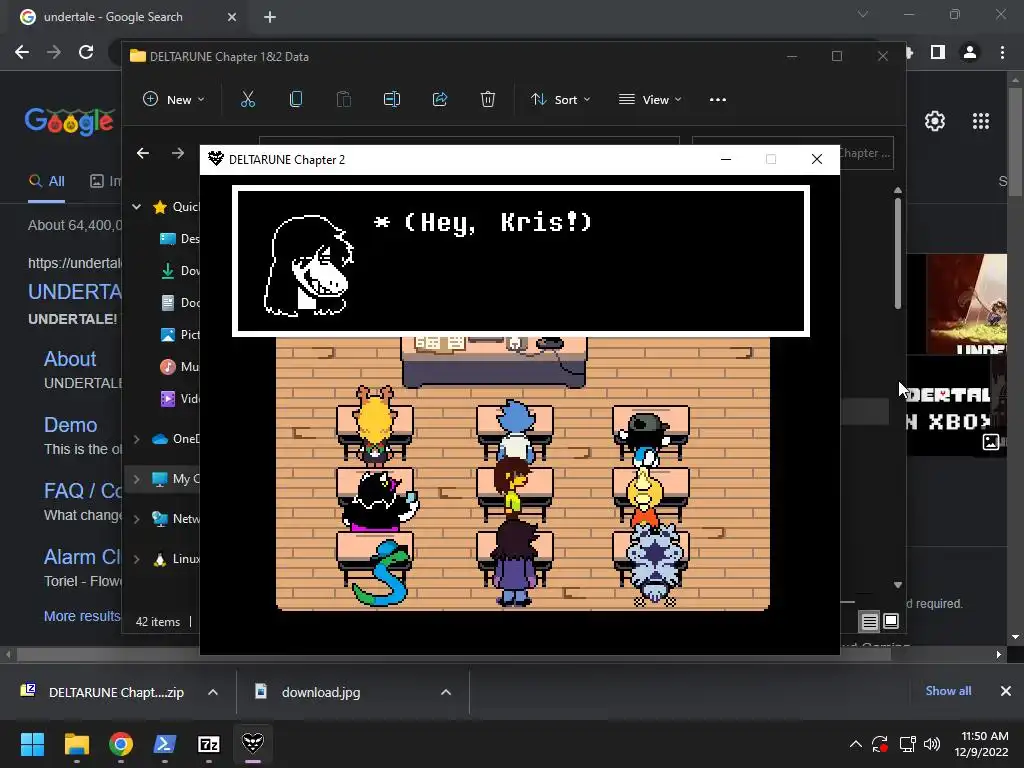Close the undertale Google Search tab
The image size is (1024, 768).
(232, 18)
